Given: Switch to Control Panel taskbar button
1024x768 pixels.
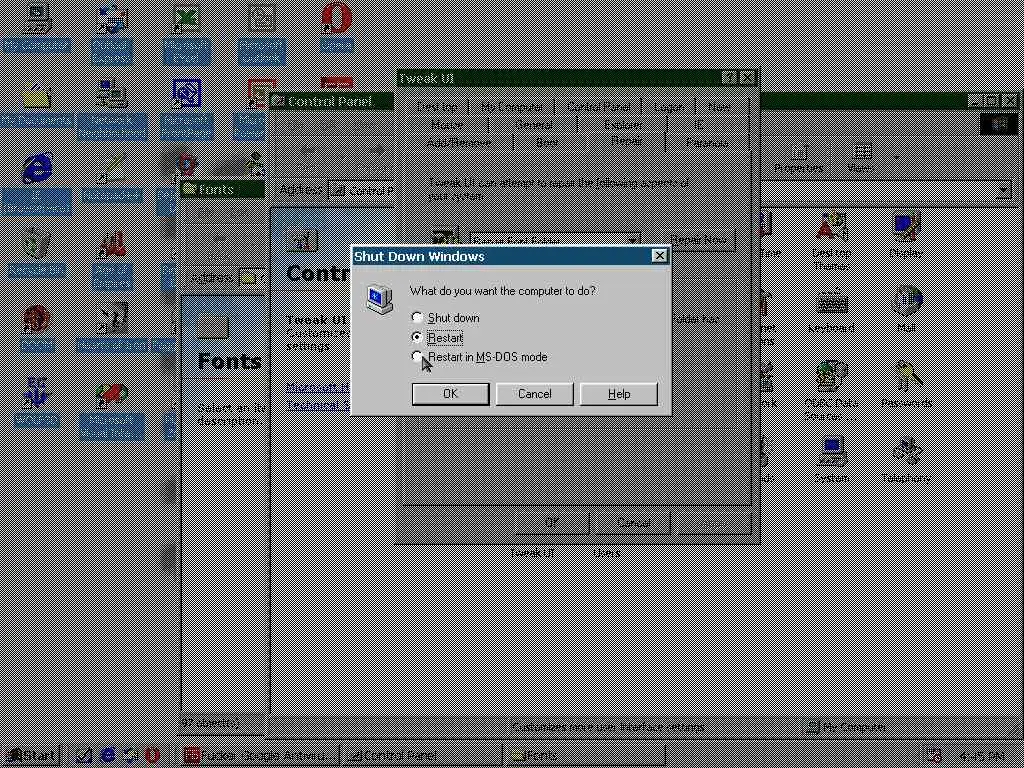Looking at the screenshot, I should tap(423, 756).
